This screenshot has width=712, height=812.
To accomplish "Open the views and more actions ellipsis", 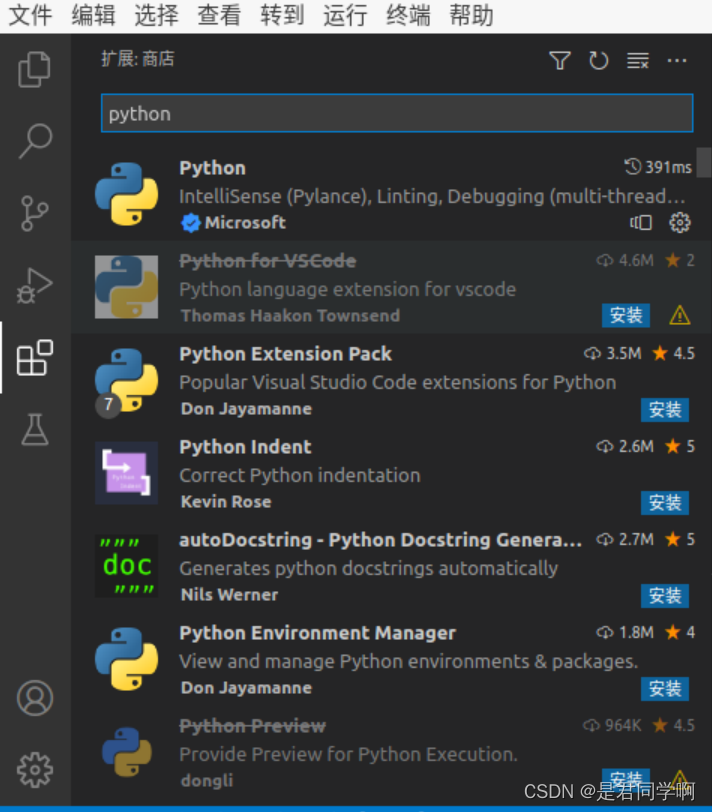I will pos(677,61).
